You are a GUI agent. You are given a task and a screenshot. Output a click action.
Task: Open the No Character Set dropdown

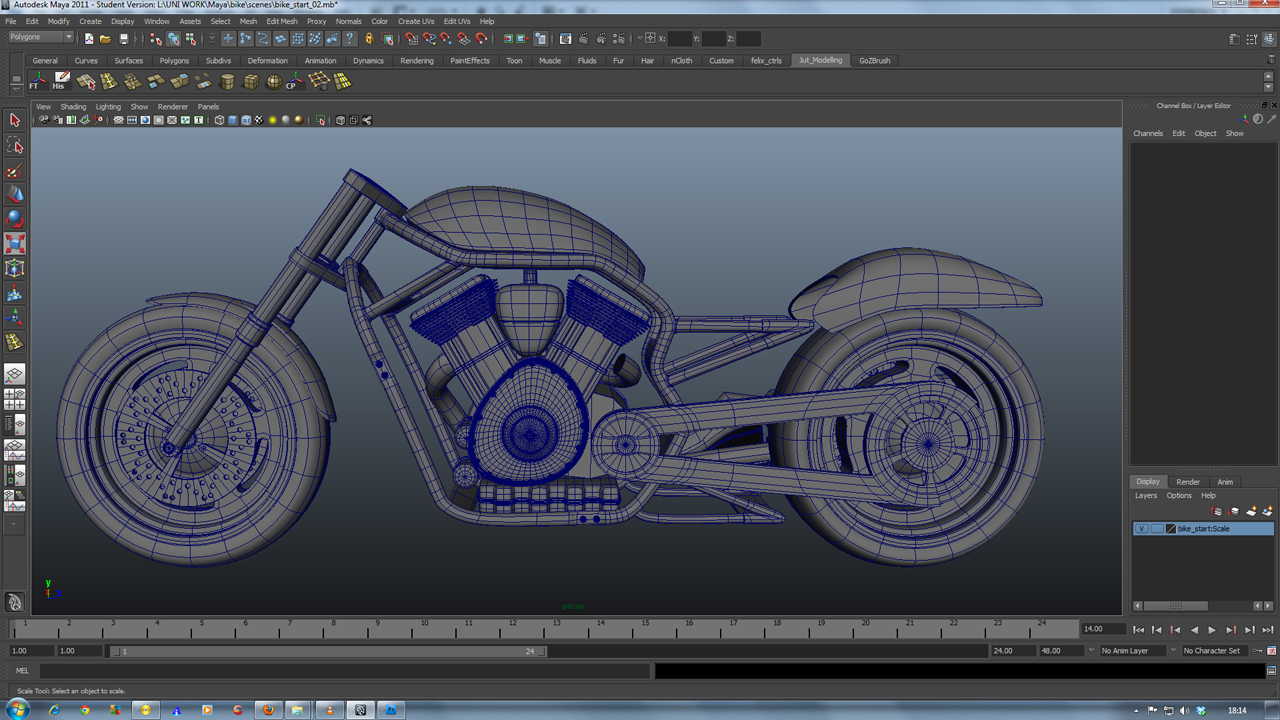(x=1214, y=650)
